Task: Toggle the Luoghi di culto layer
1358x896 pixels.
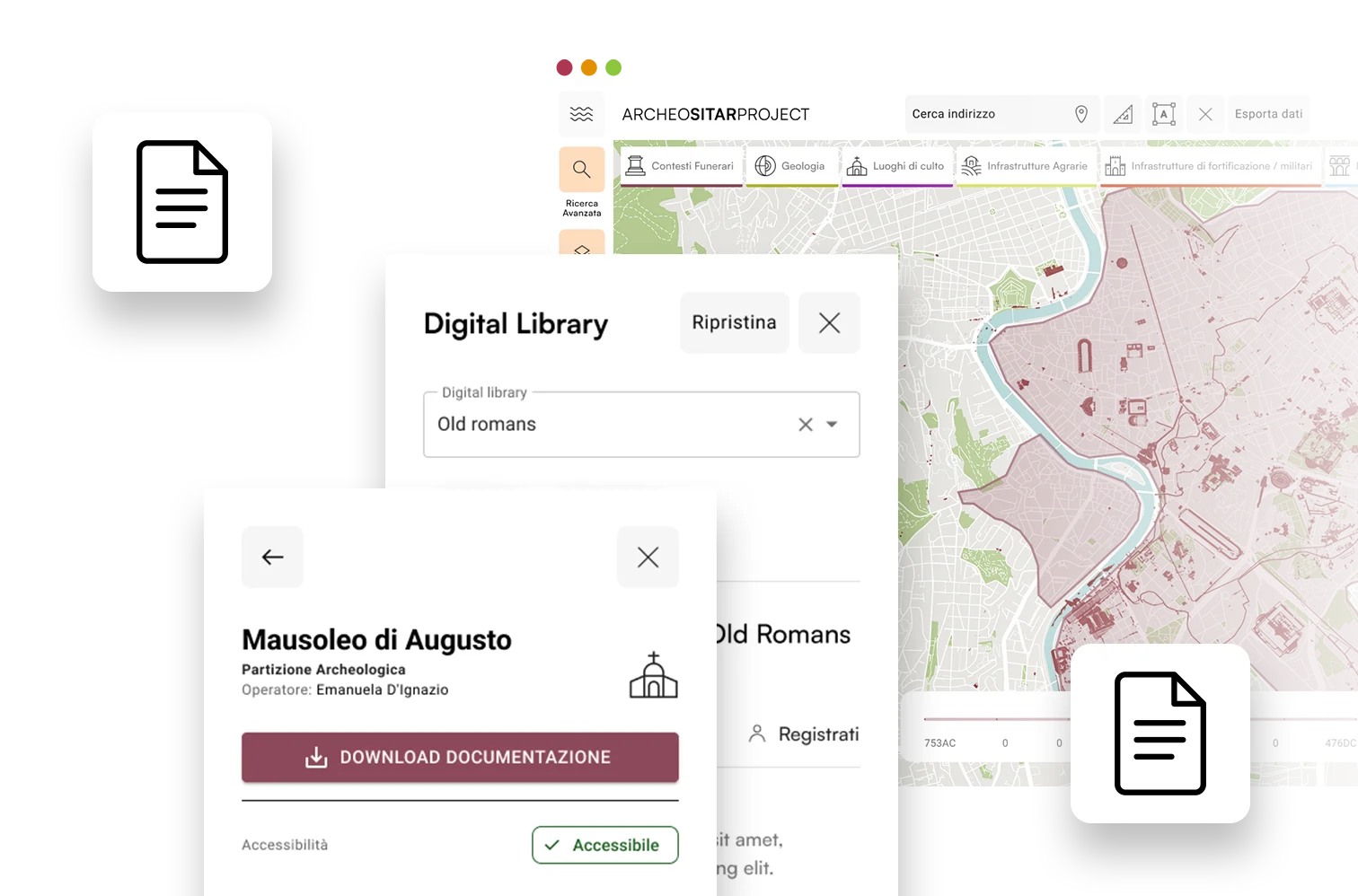Action: pyautogui.click(x=896, y=166)
